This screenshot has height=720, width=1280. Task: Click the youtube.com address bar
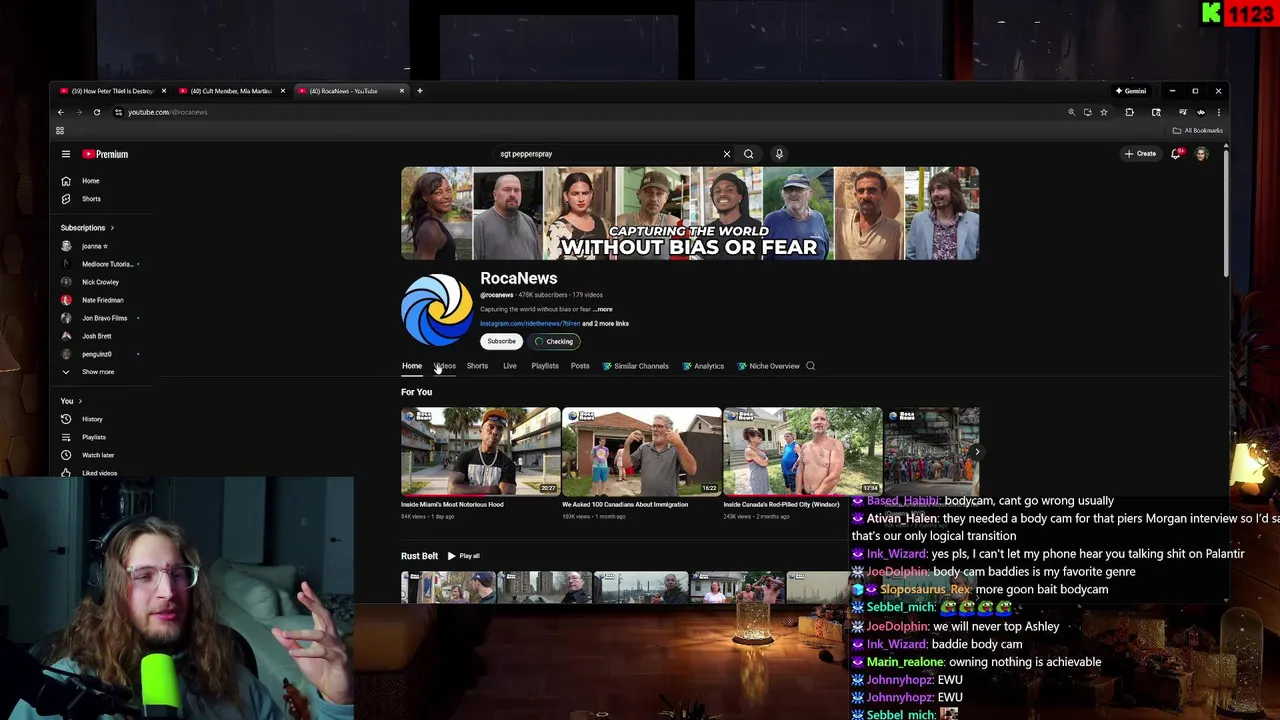click(x=590, y=112)
